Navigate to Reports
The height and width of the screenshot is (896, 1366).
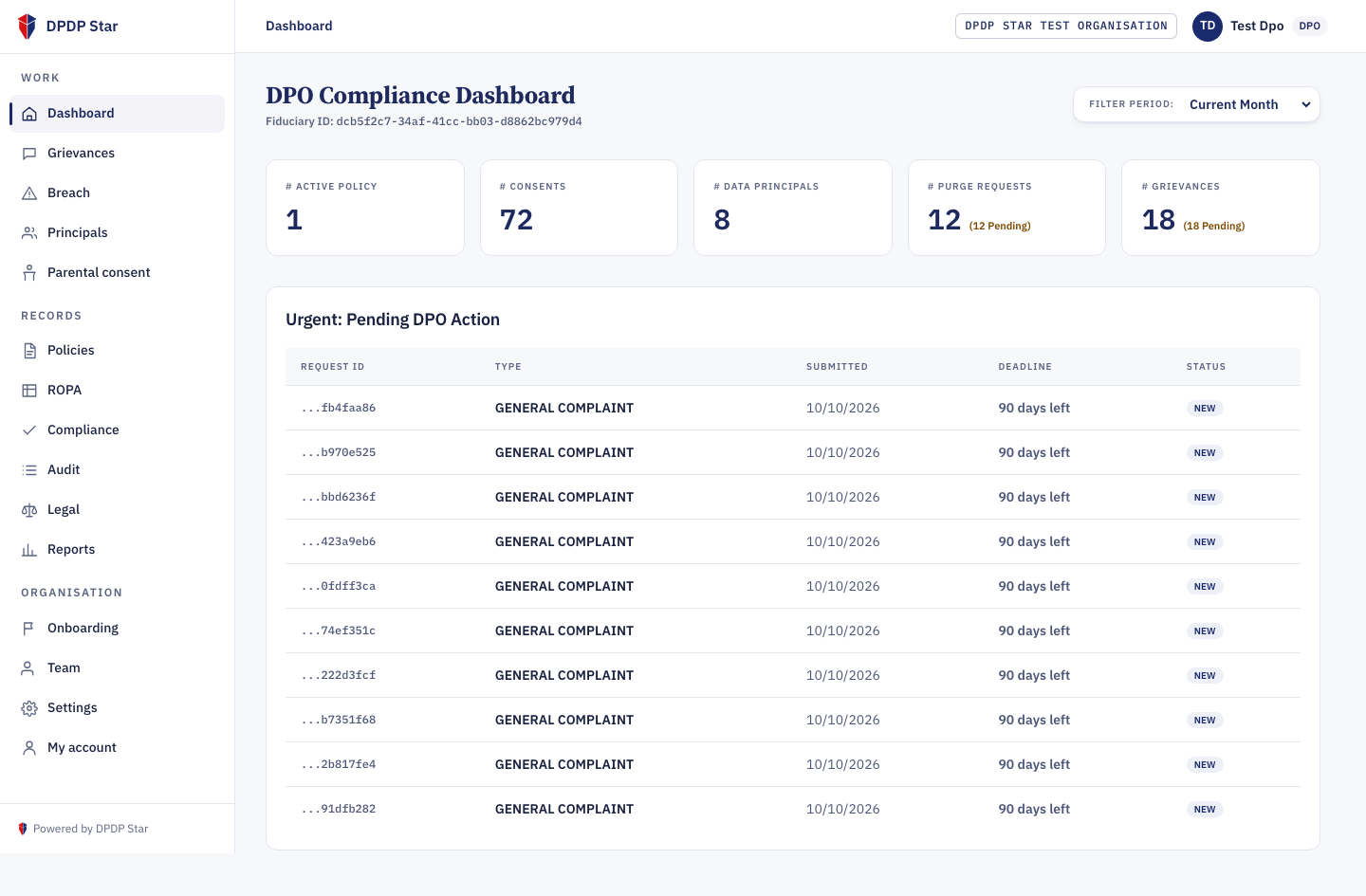118,549
